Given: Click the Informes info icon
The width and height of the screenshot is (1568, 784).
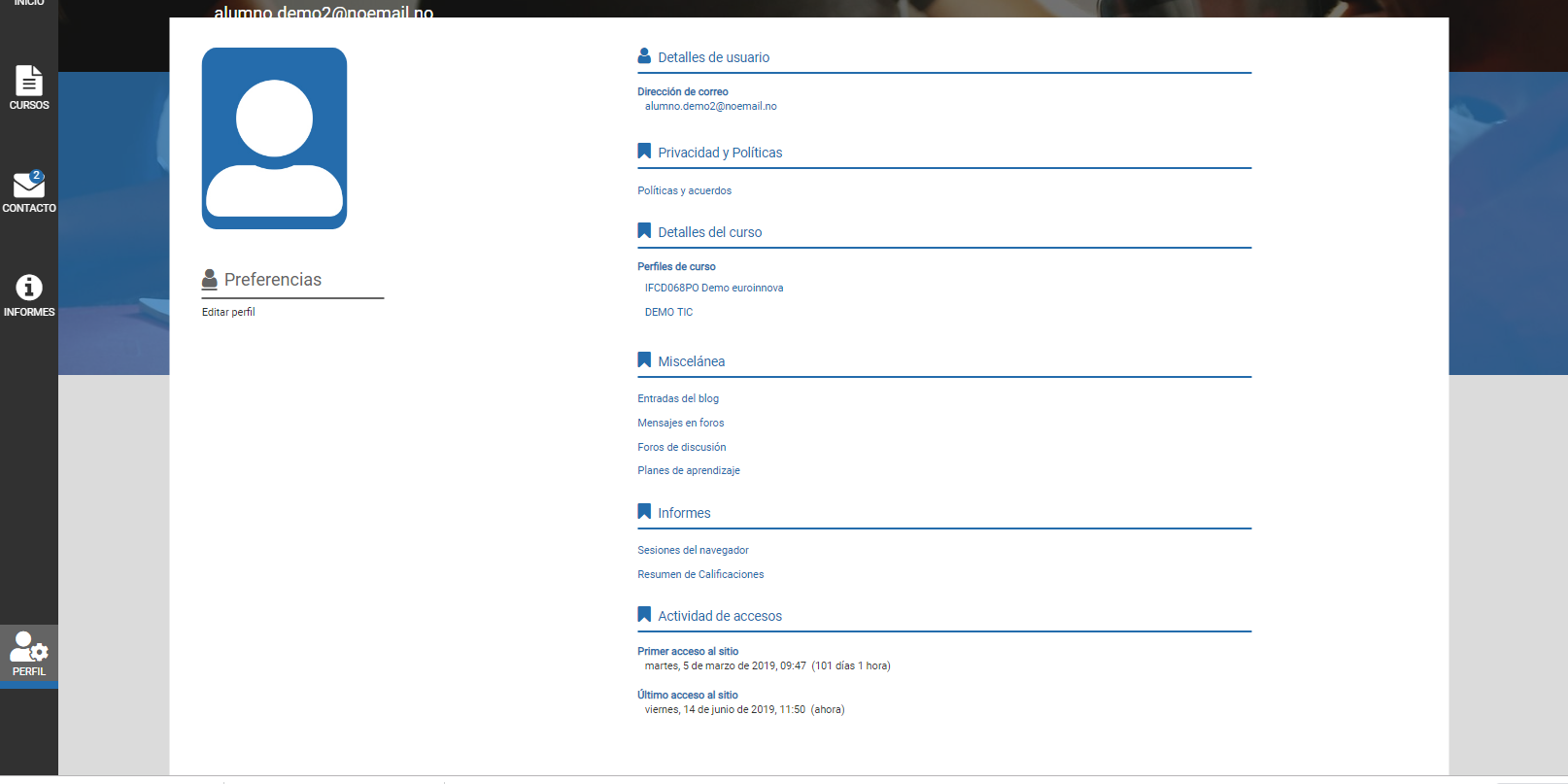Looking at the screenshot, I should tap(29, 288).
